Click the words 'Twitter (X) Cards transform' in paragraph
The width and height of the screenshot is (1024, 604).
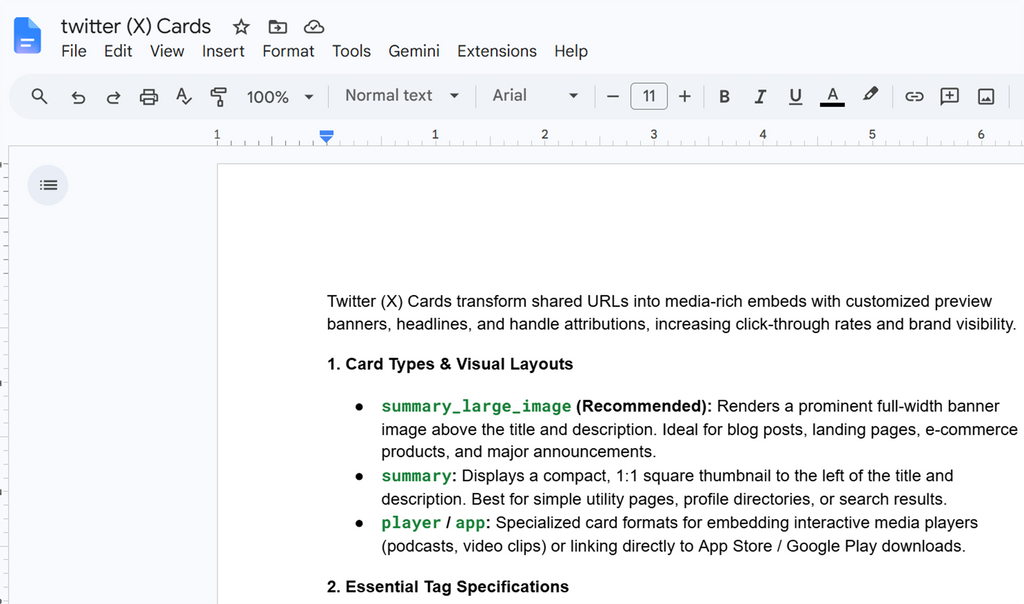pyautogui.click(x=427, y=302)
